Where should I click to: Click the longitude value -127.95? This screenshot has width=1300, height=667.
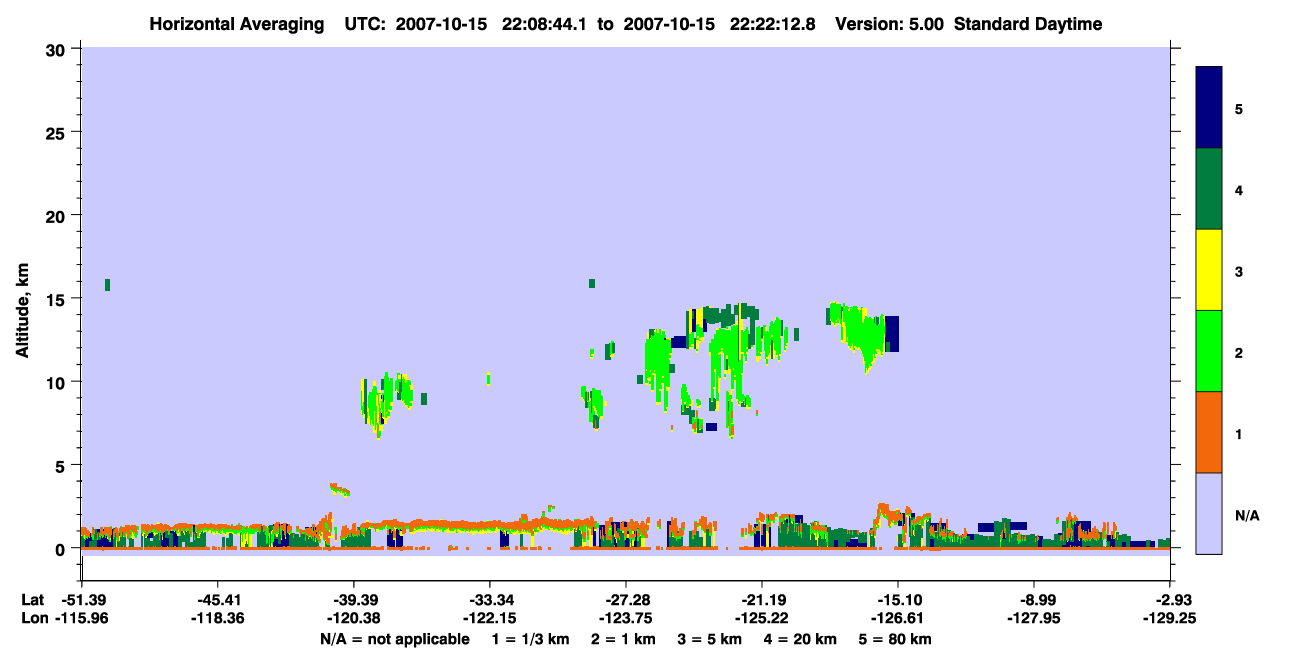(1034, 618)
